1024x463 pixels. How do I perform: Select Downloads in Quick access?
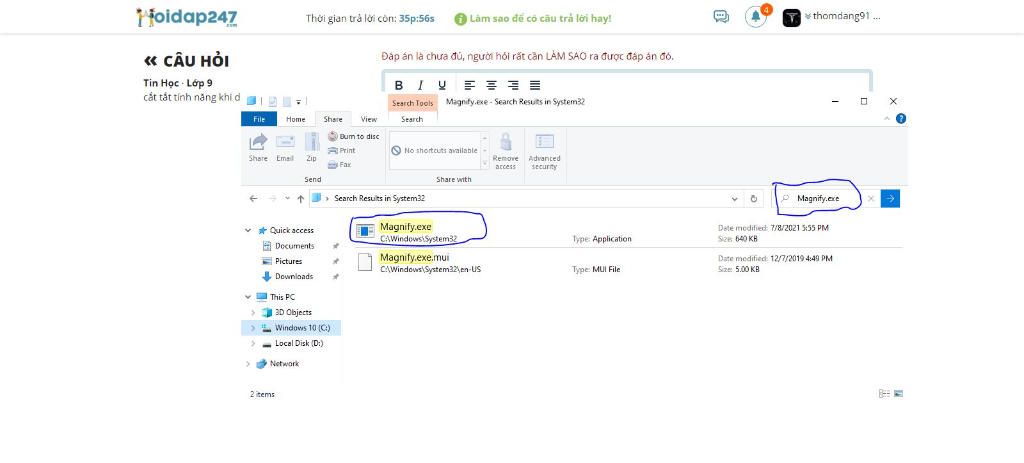[294, 277]
